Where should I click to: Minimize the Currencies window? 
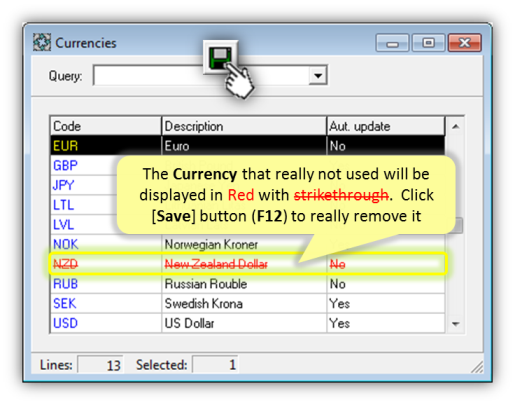click(392, 43)
